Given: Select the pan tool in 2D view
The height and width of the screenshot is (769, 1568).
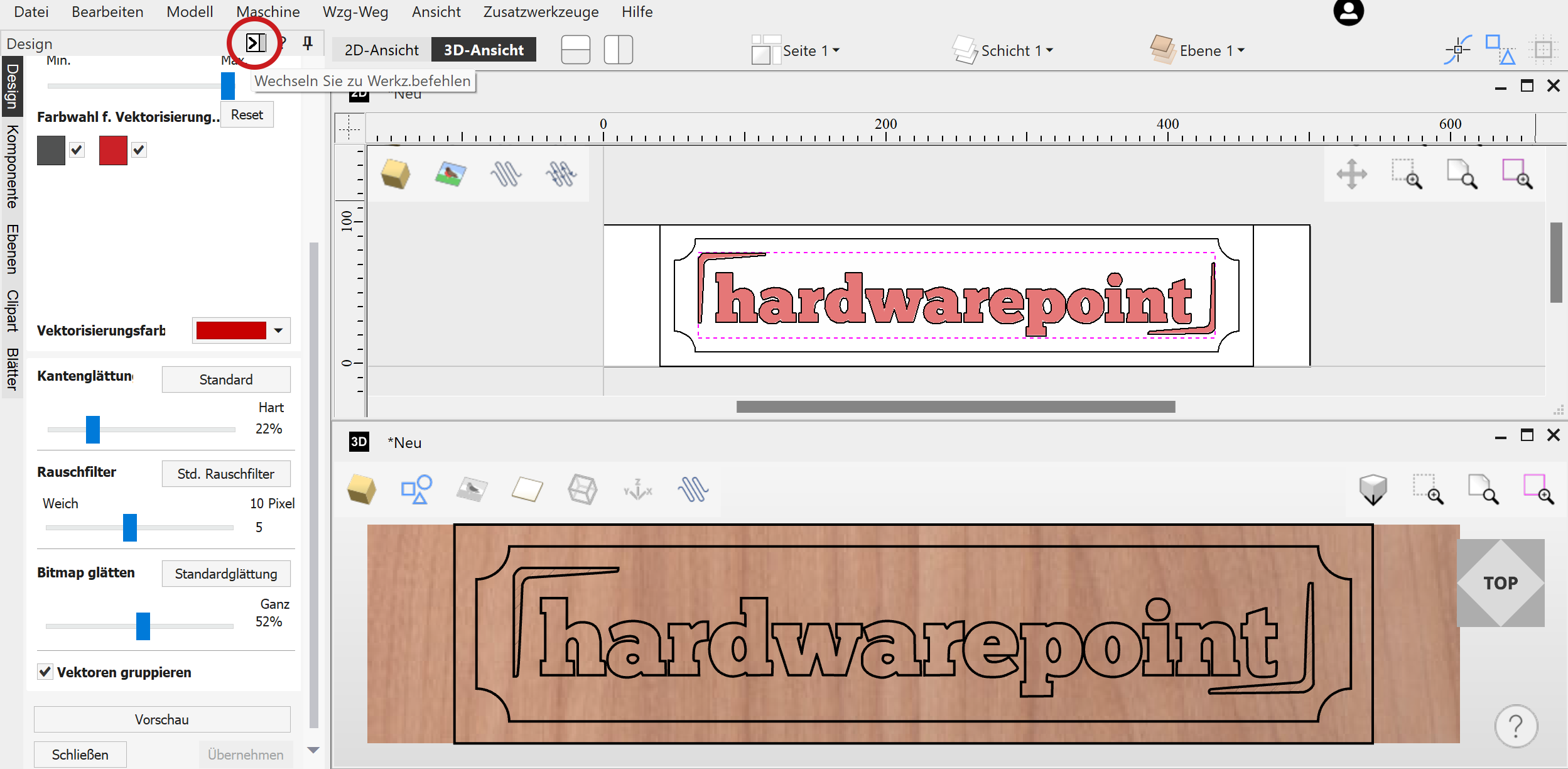Looking at the screenshot, I should [1351, 174].
